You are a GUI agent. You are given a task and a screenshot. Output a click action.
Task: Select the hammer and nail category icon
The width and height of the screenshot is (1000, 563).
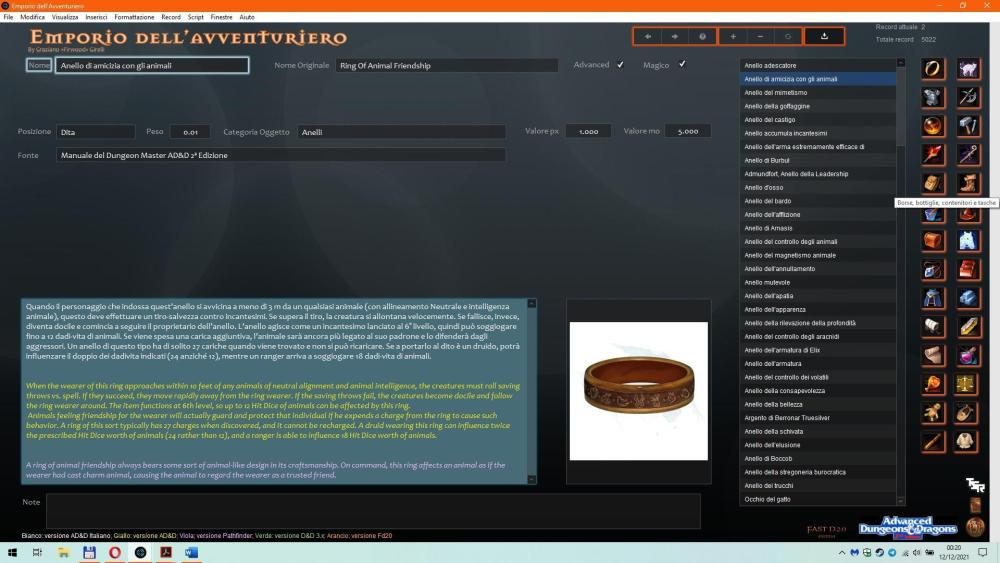point(967,126)
